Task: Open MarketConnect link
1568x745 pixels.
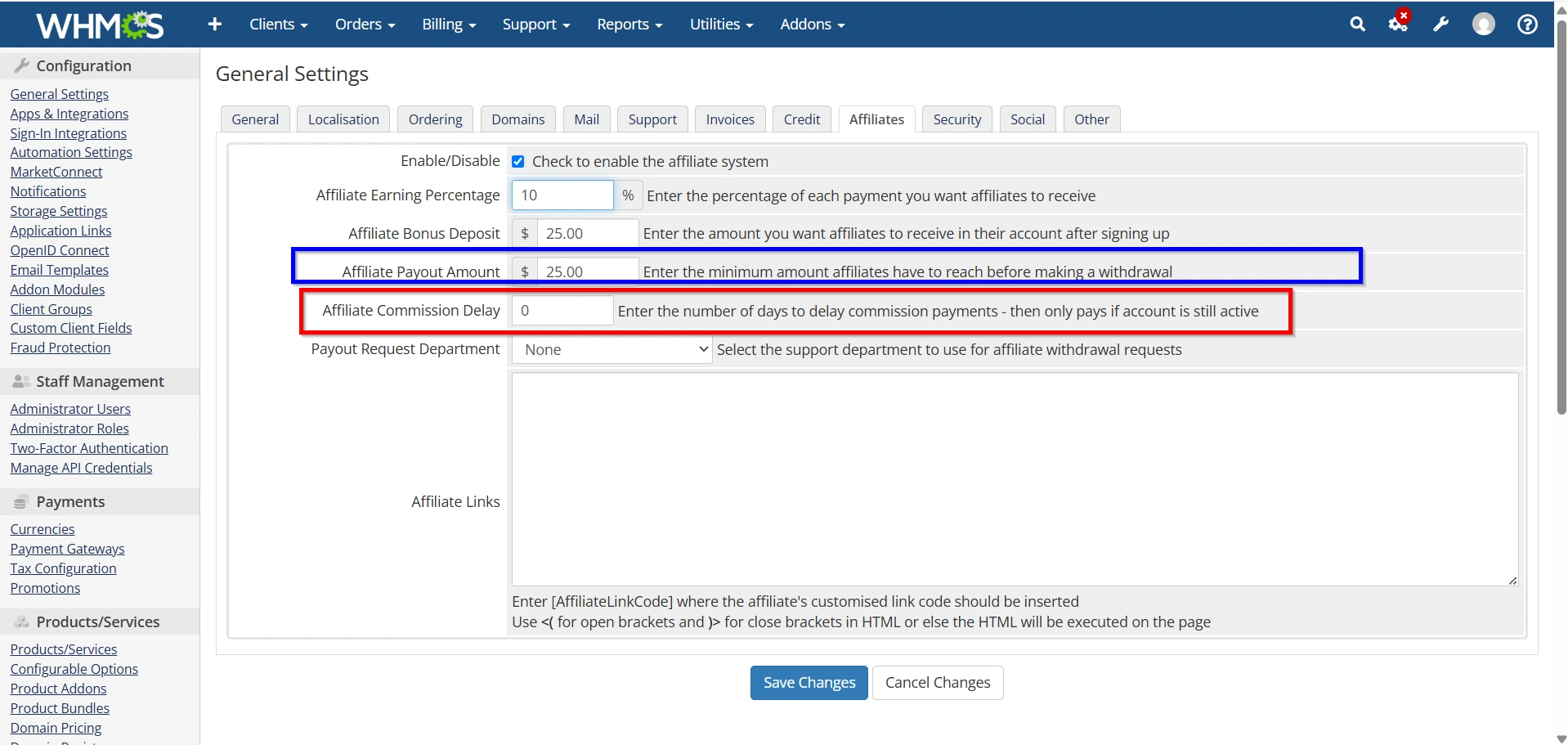Action: [56, 172]
